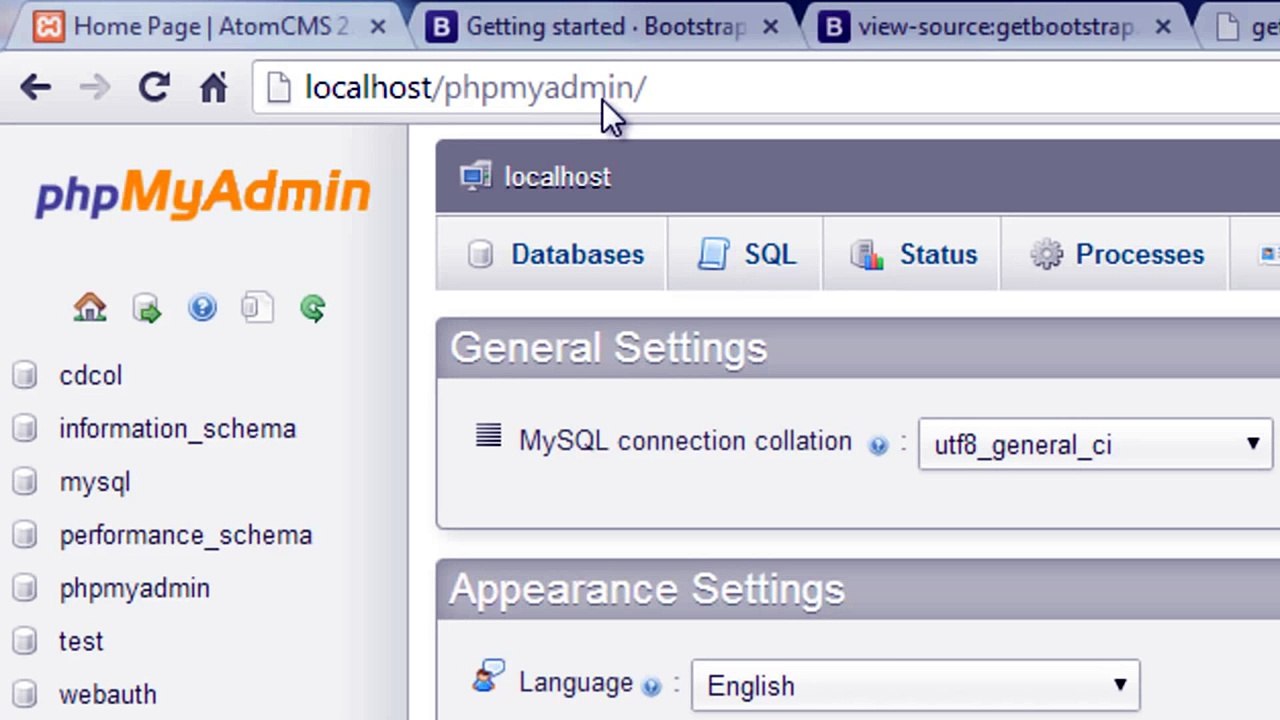The image size is (1280, 720).
Task: Click the localhost server breadcrumb link
Action: tap(557, 177)
